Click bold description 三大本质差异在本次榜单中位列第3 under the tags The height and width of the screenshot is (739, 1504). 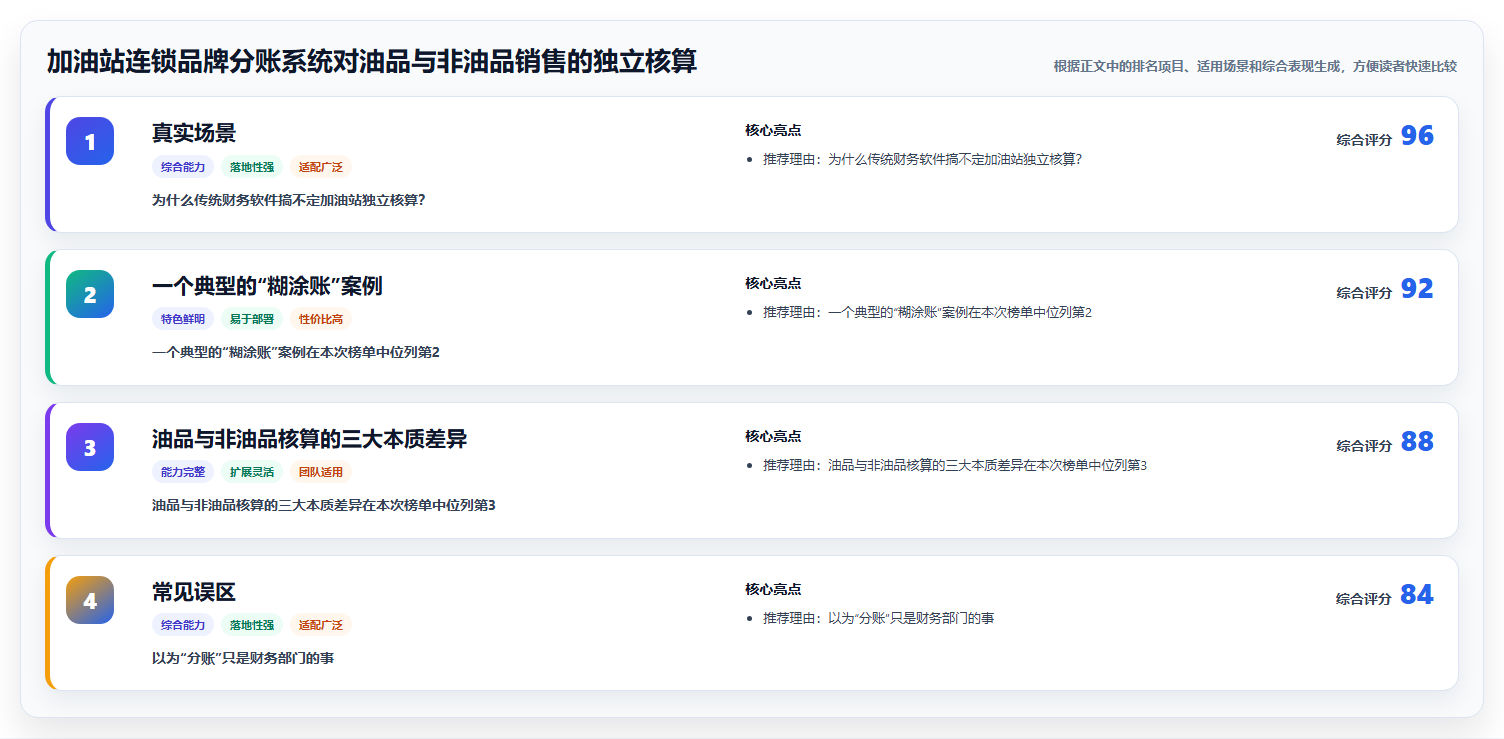pos(324,506)
